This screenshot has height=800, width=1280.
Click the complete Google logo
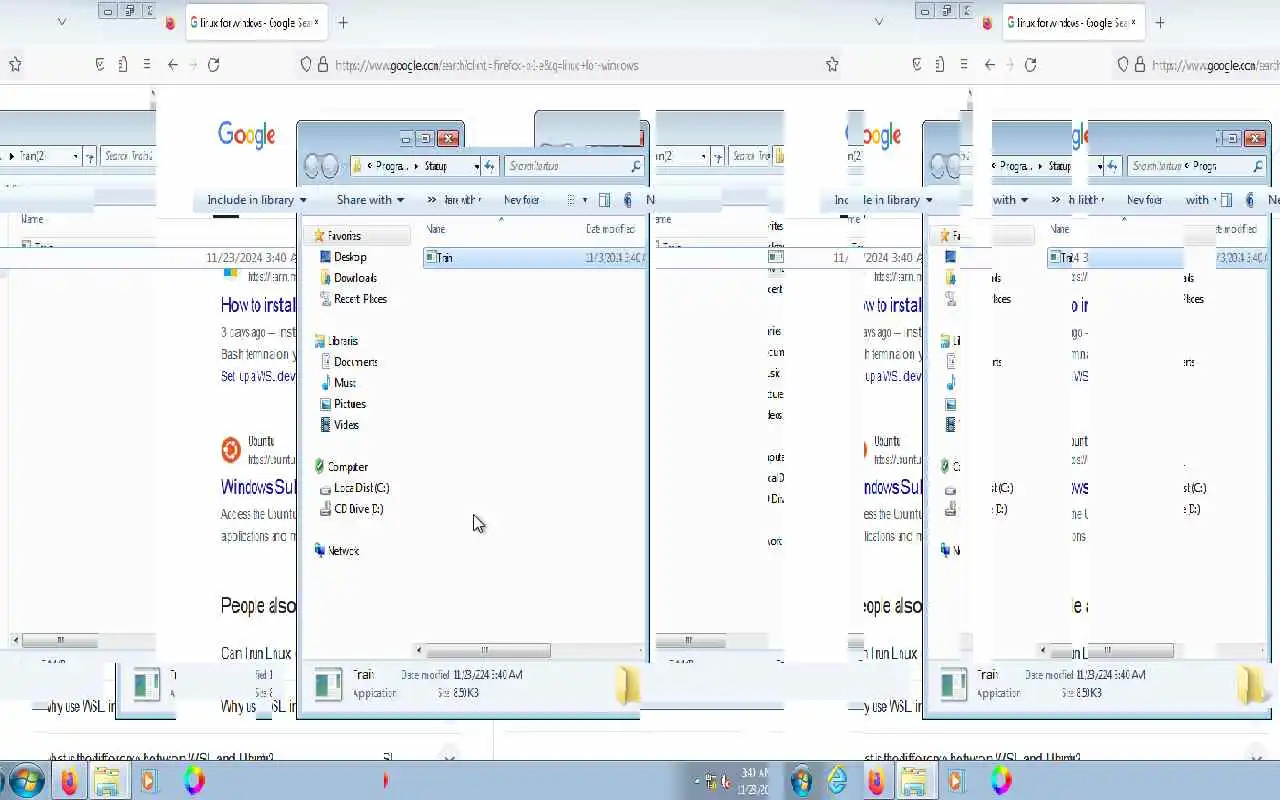click(x=247, y=135)
